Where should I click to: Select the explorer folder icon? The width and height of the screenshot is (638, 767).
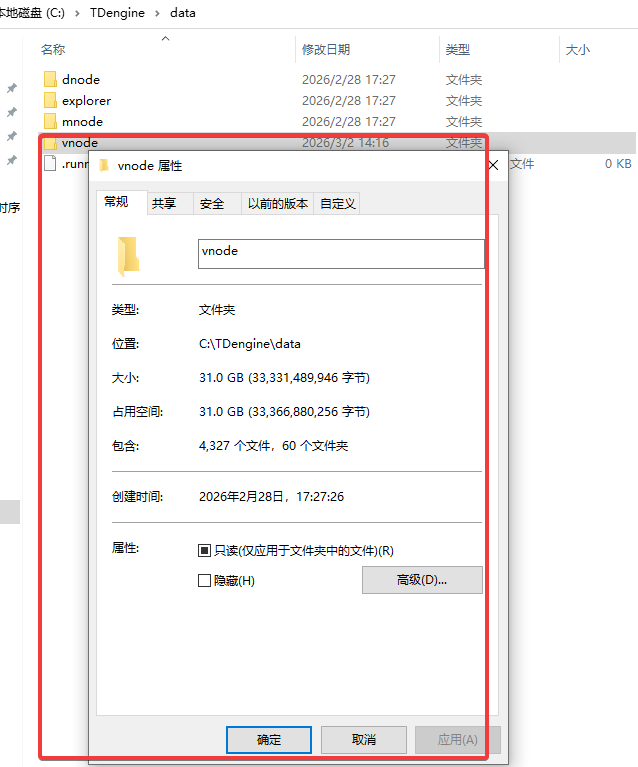[50, 100]
